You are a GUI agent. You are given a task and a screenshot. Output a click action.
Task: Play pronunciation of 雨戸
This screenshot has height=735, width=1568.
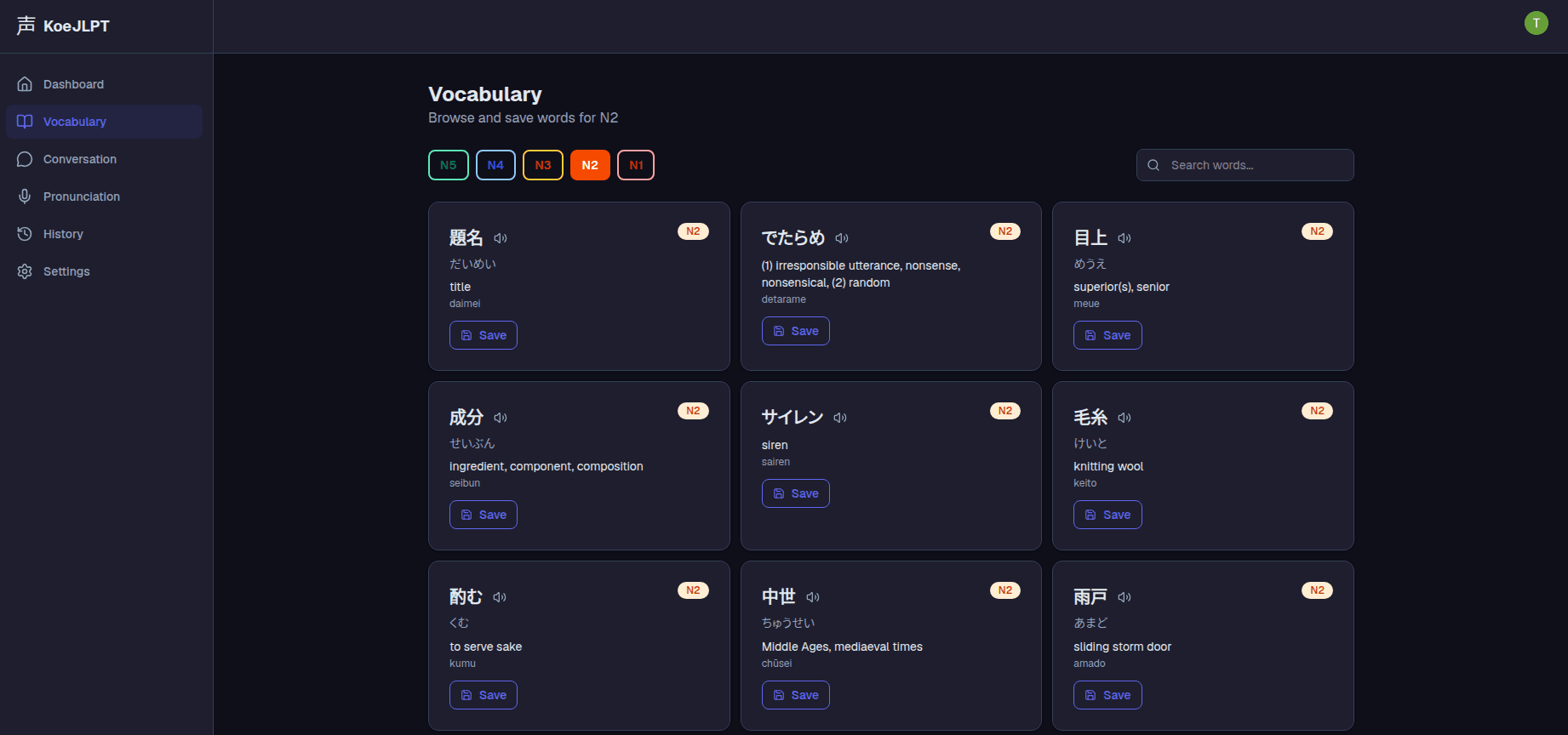[x=1124, y=597]
